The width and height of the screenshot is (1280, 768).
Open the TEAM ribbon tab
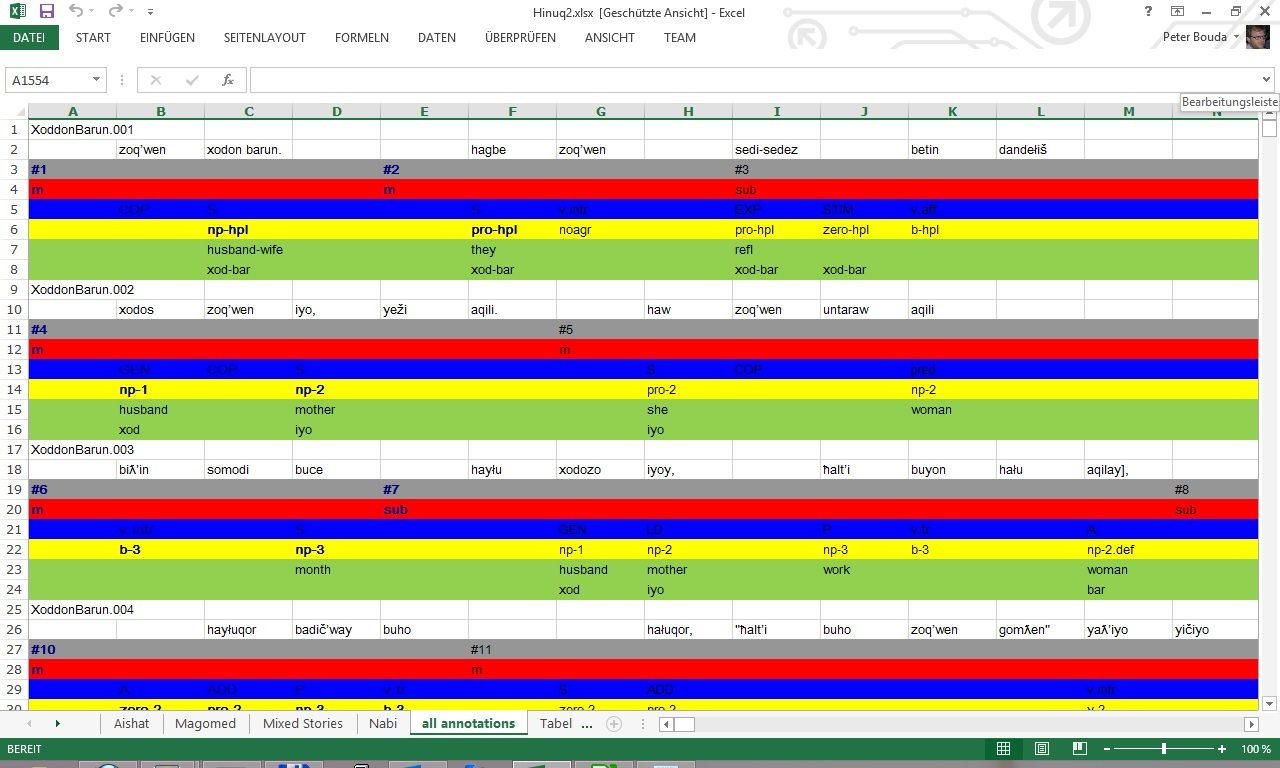click(x=680, y=38)
